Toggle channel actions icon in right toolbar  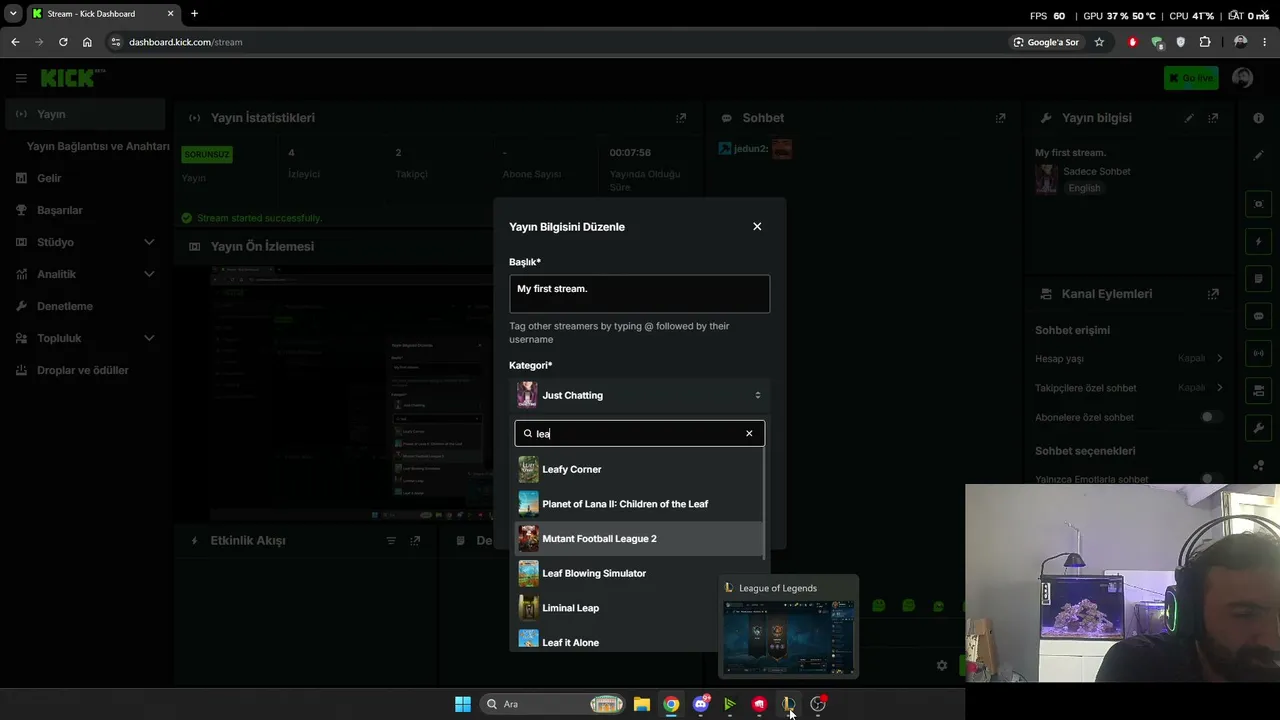point(1259,390)
